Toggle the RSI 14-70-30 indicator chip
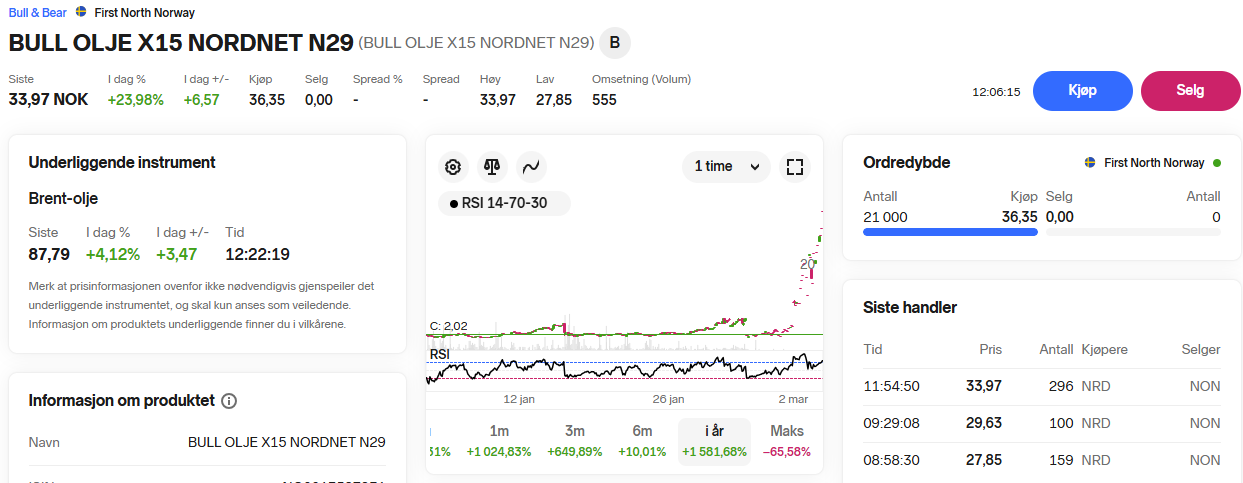Image resolution: width=1243 pixels, height=483 pixels. point(504,204)
